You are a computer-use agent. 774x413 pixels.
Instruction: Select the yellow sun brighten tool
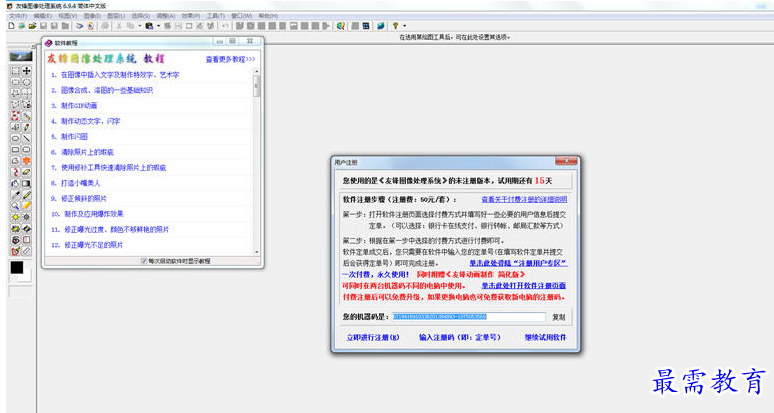(15, 217)
